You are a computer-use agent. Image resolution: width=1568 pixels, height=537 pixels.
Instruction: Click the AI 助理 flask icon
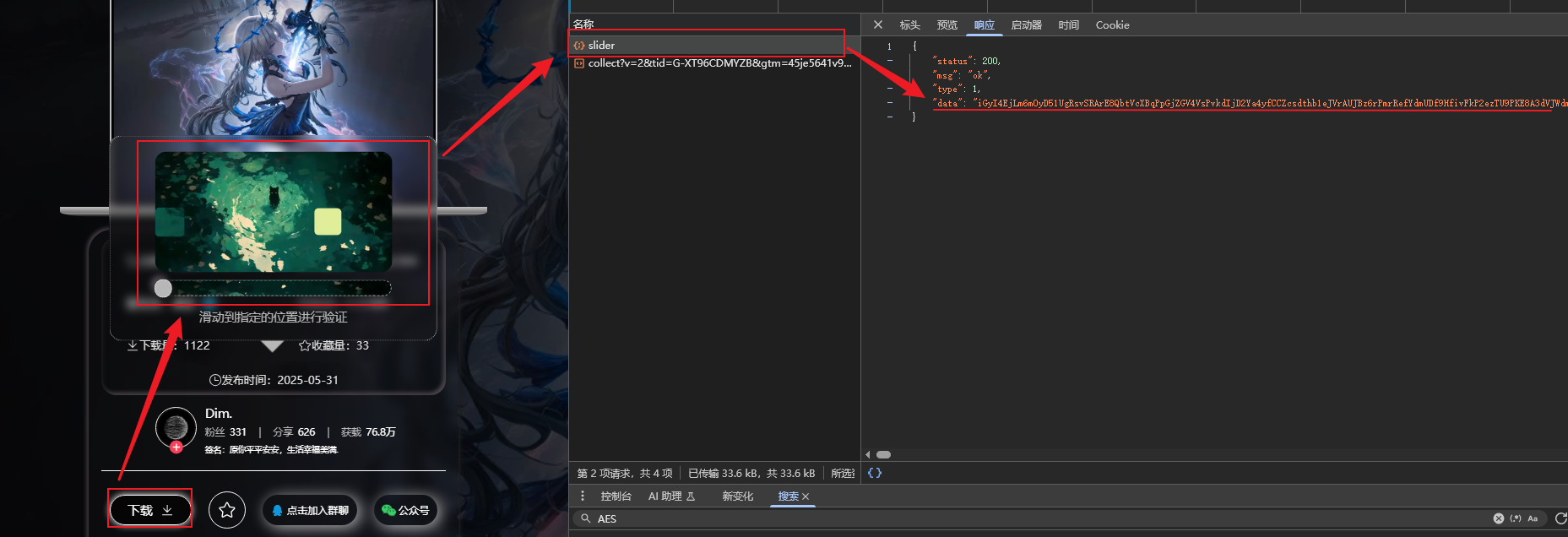691,496
